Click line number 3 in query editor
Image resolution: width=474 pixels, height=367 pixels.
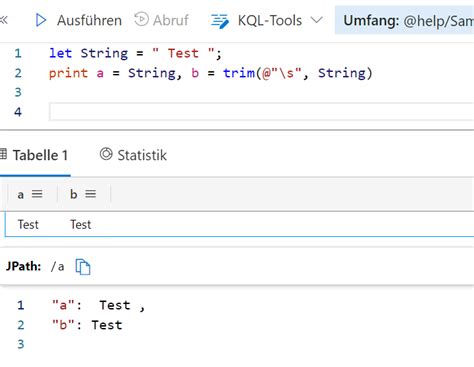[x=18, y=92]
